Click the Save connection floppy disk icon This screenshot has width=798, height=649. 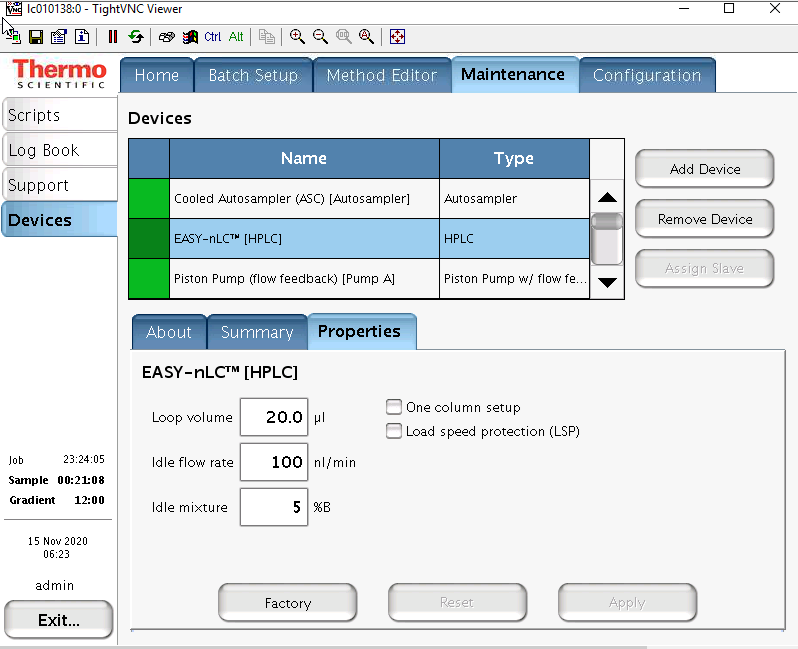click(36, 37)
